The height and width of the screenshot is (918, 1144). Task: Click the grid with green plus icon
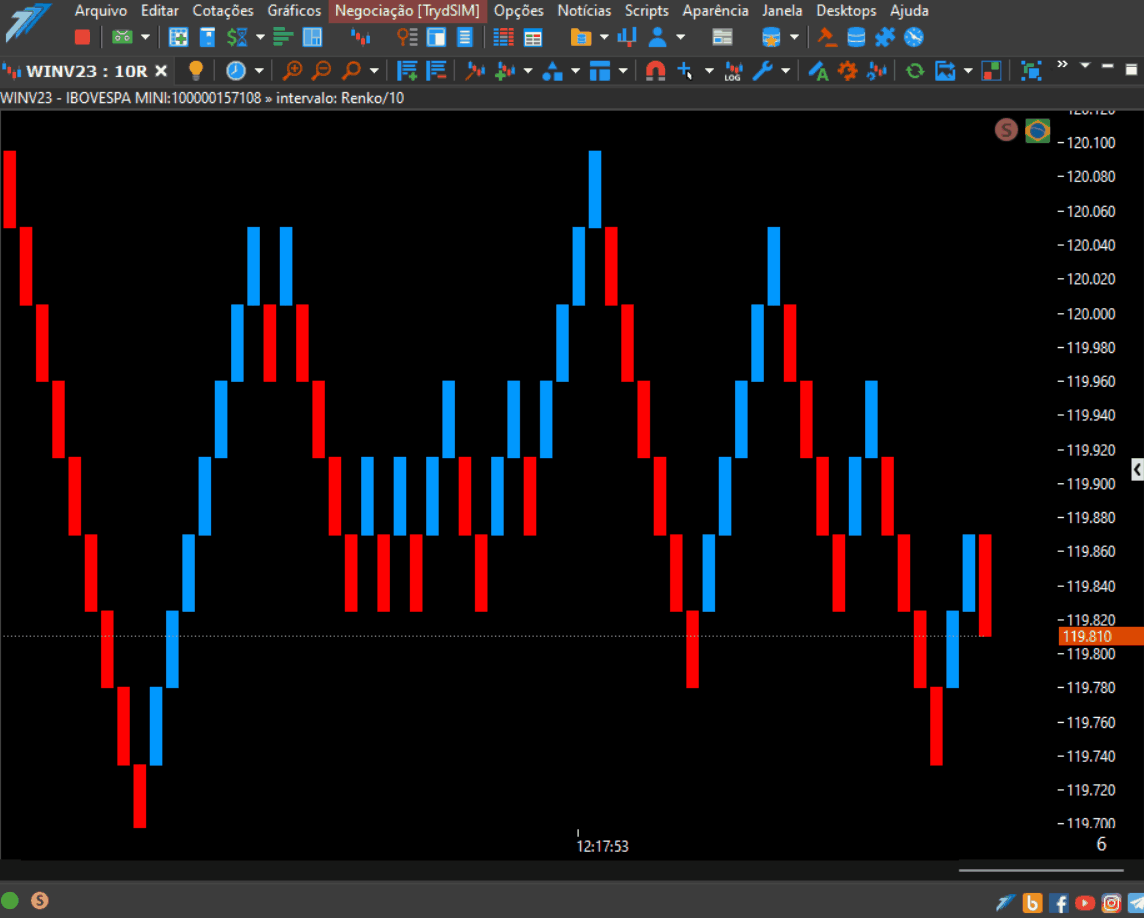click(x=178, y=36)
